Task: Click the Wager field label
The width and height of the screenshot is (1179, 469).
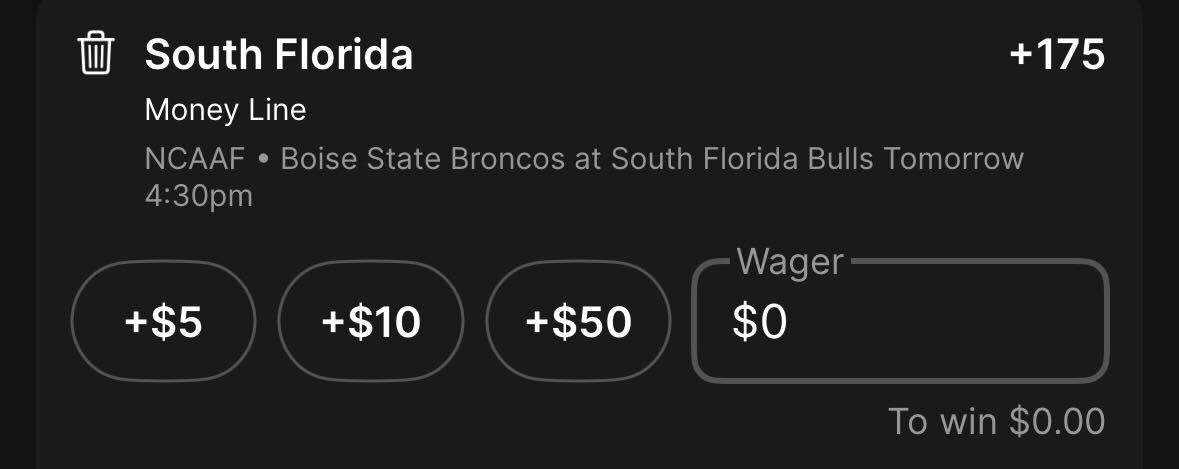Action: point(790,262)
